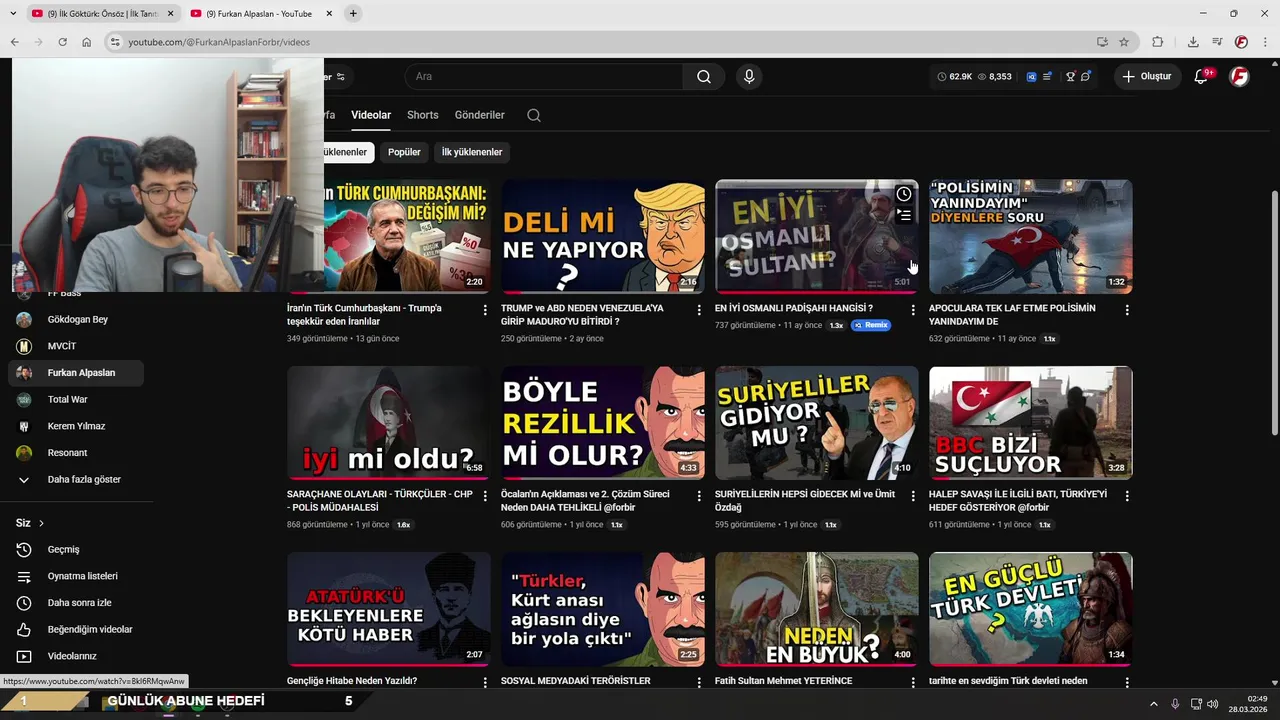This screenshot has height=720, width=1280.
Task: Filter videos by Popüler chip
Action: click(404, 152)
